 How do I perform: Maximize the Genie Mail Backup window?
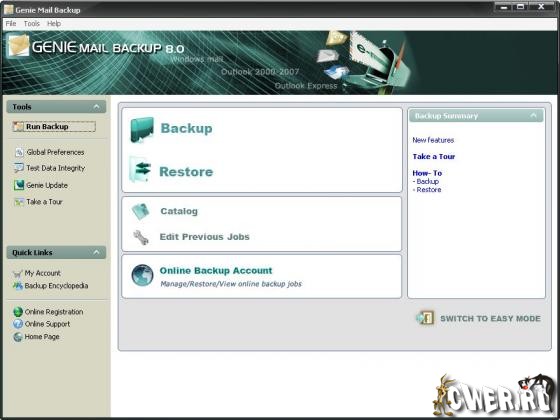(x=521, y=7)
